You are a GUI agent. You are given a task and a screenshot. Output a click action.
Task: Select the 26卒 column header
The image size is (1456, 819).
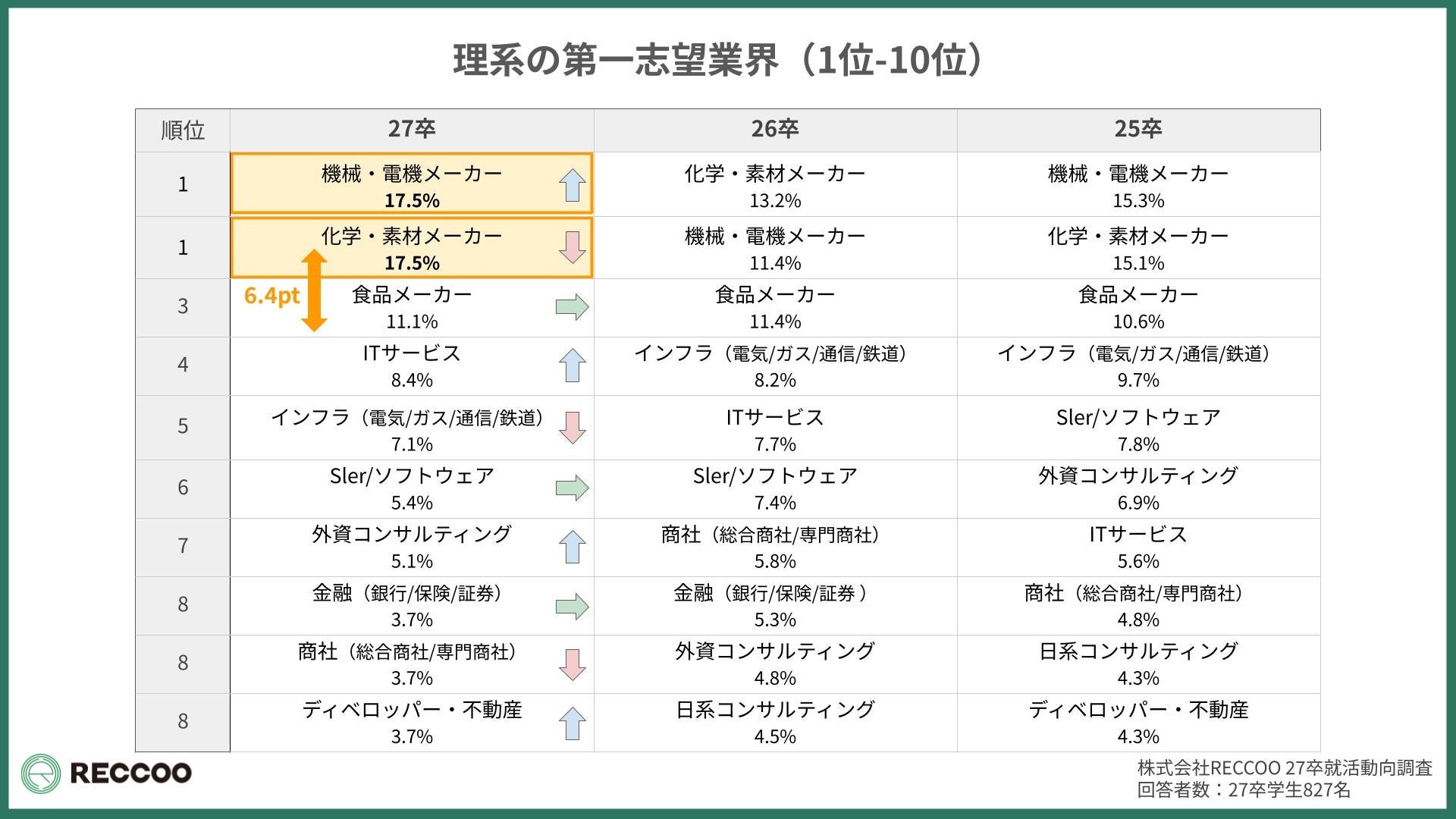pos(775,130)
